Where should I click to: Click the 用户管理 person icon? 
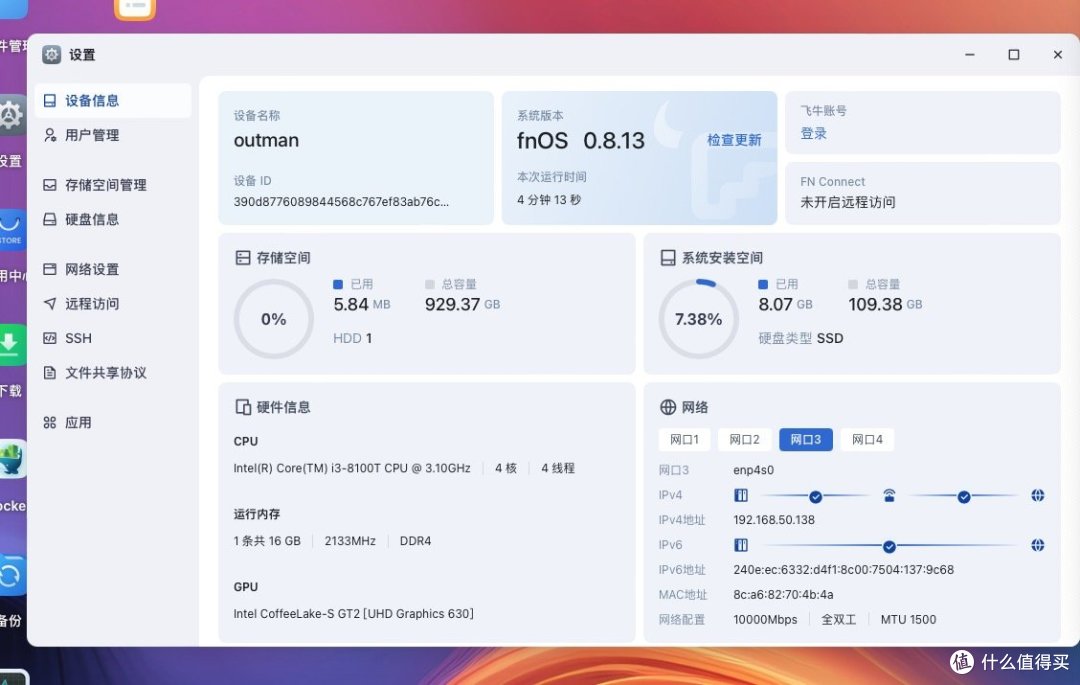pos(50,135)
